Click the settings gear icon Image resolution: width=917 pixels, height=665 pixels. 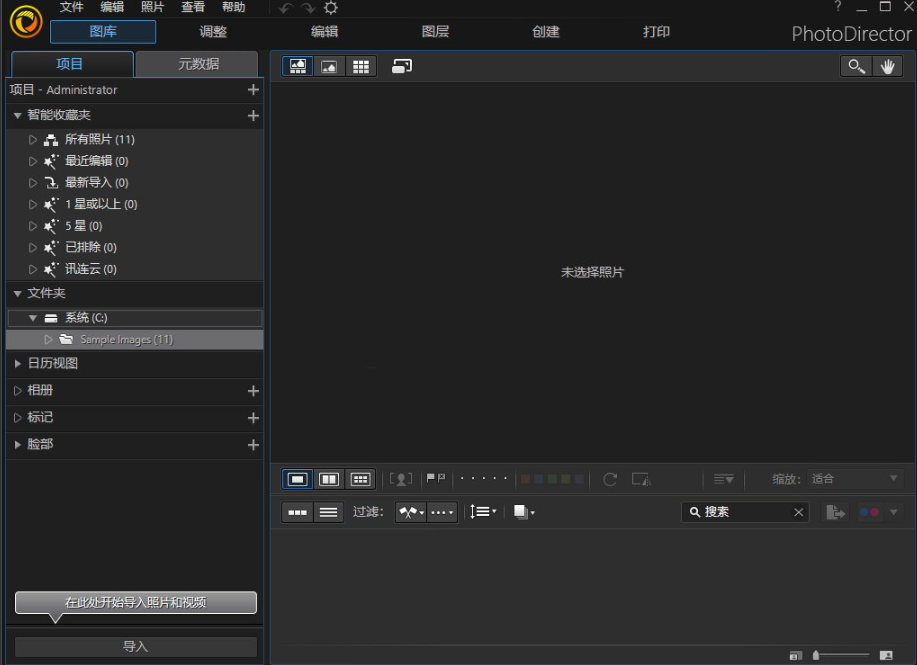330,8
